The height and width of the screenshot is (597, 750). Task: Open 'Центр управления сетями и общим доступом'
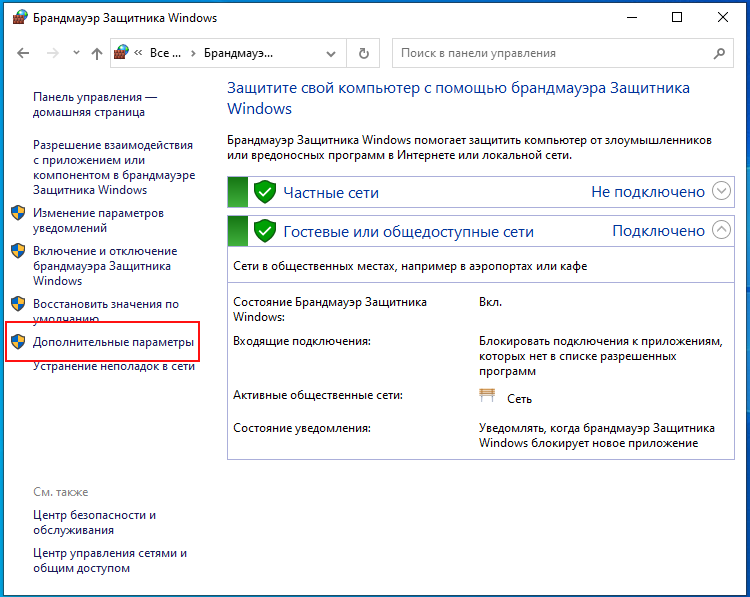pyautogui.click(x=110, y=560)
